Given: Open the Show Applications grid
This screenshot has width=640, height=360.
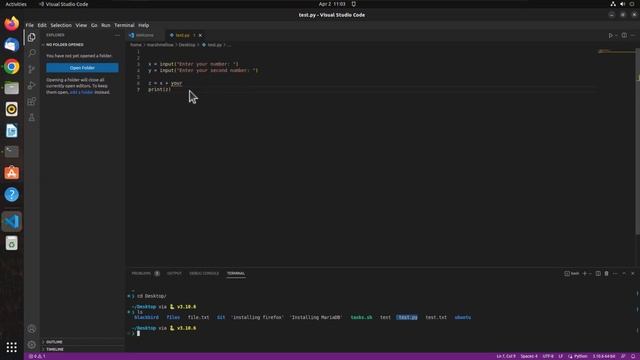Looking at the screenshot, I should pos(11,347).
